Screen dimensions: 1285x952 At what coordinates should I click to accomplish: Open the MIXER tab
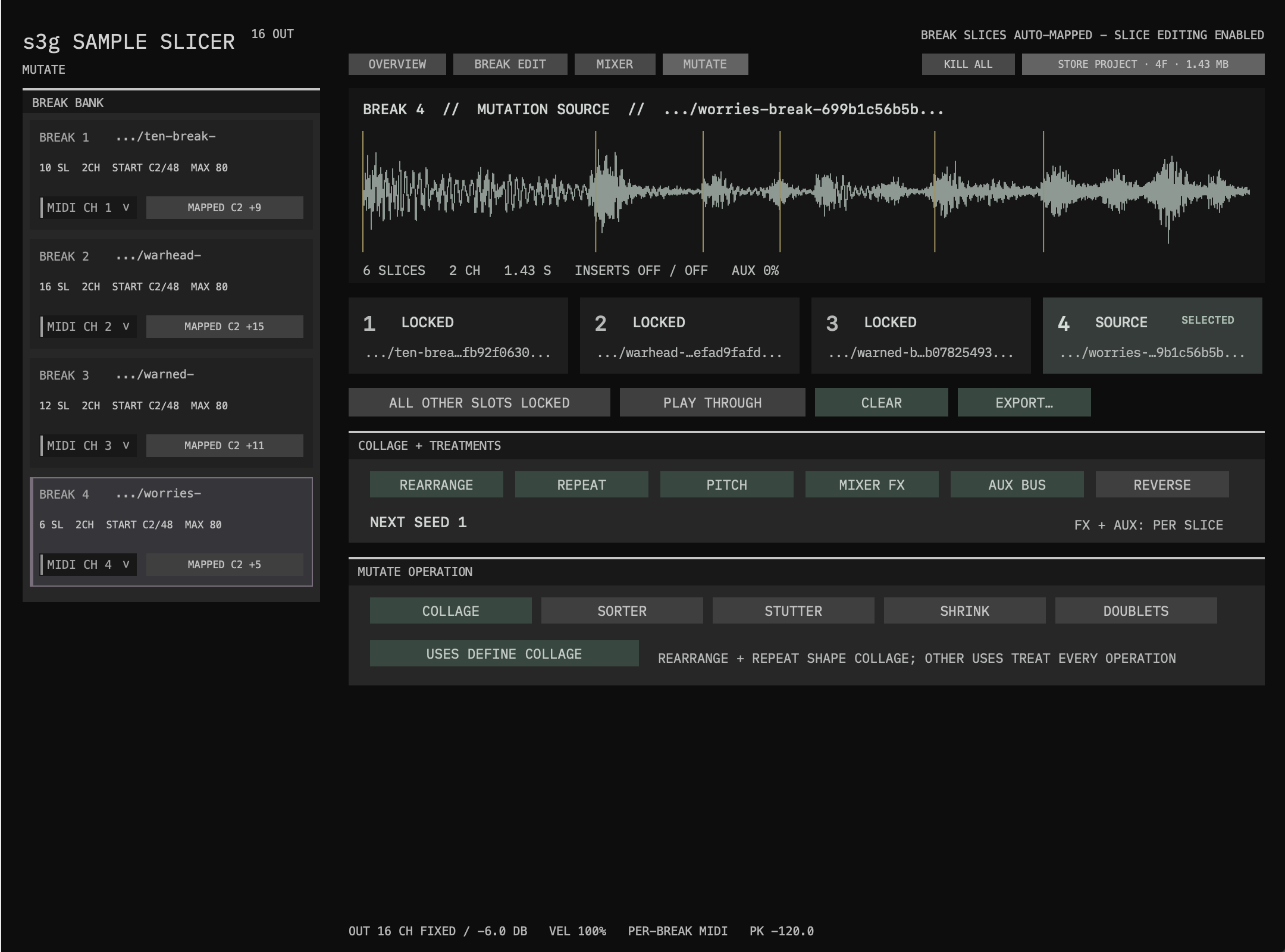(615, 64)
